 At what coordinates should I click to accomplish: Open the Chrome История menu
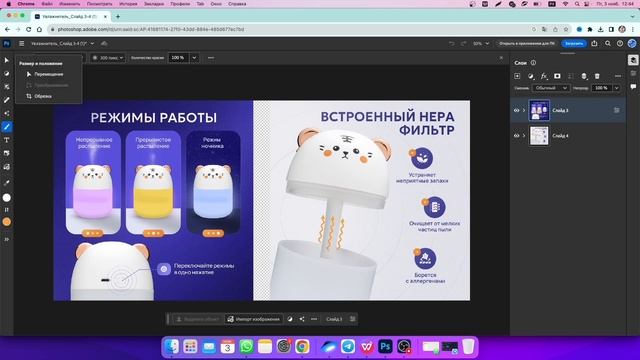128,4
